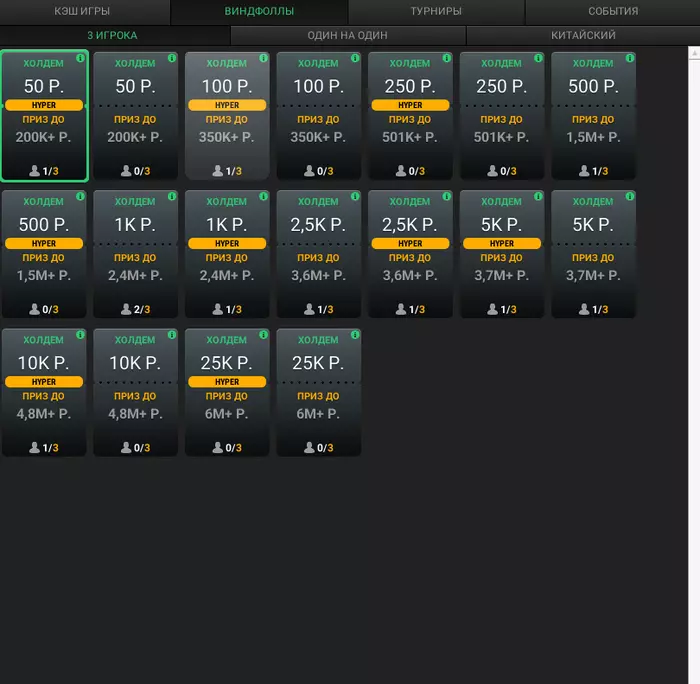
Task: Open info icon on non-HYPER 50 P. card
Action: [172, 58]
